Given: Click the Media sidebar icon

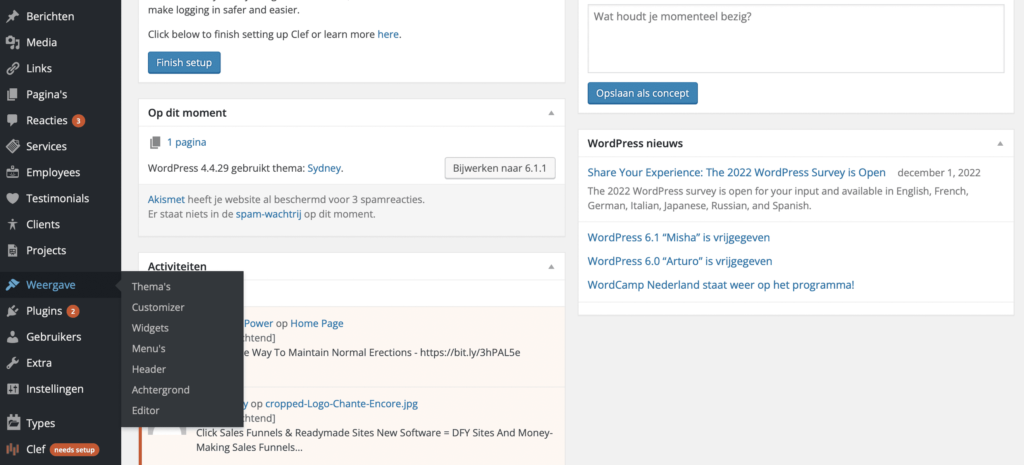Looking at the screenshot, I should (12, 42).
